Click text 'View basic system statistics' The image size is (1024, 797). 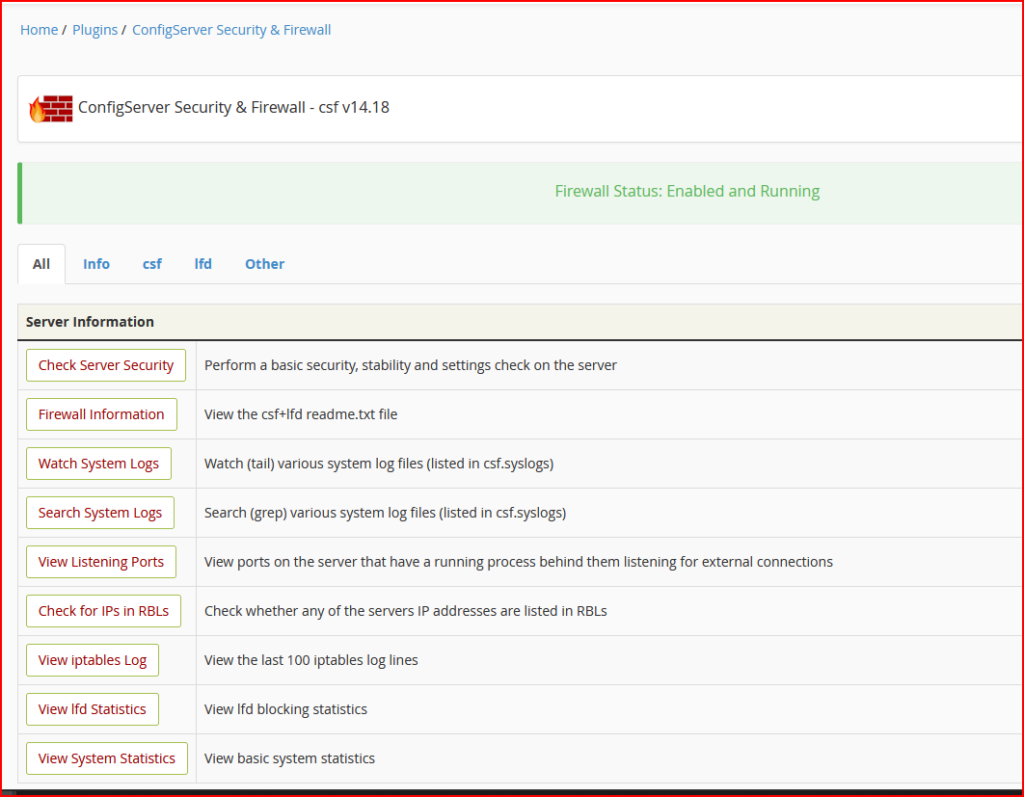pos(289,758)
